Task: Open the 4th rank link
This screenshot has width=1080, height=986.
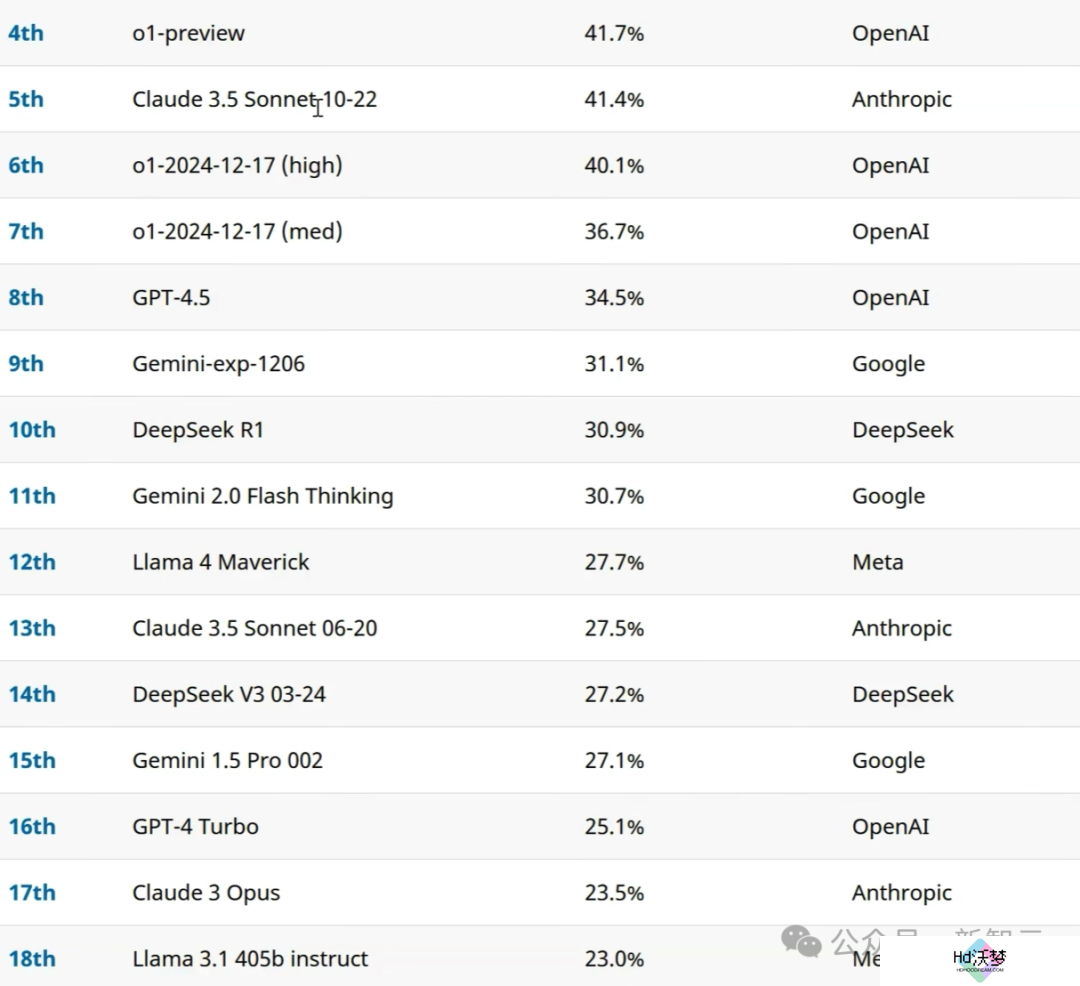Action: (26, 33)
